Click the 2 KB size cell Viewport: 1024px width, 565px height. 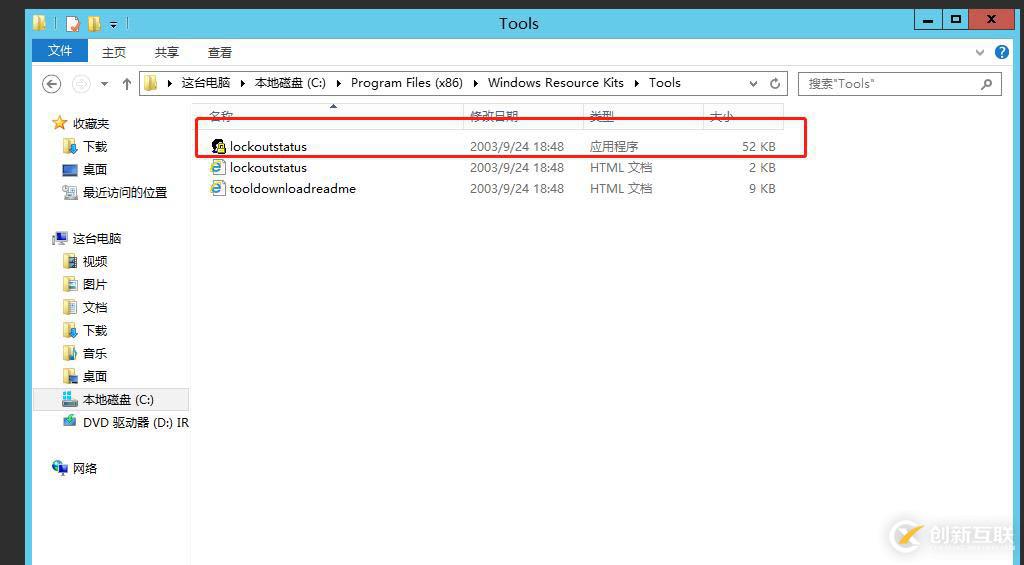[x=762, y=167]
